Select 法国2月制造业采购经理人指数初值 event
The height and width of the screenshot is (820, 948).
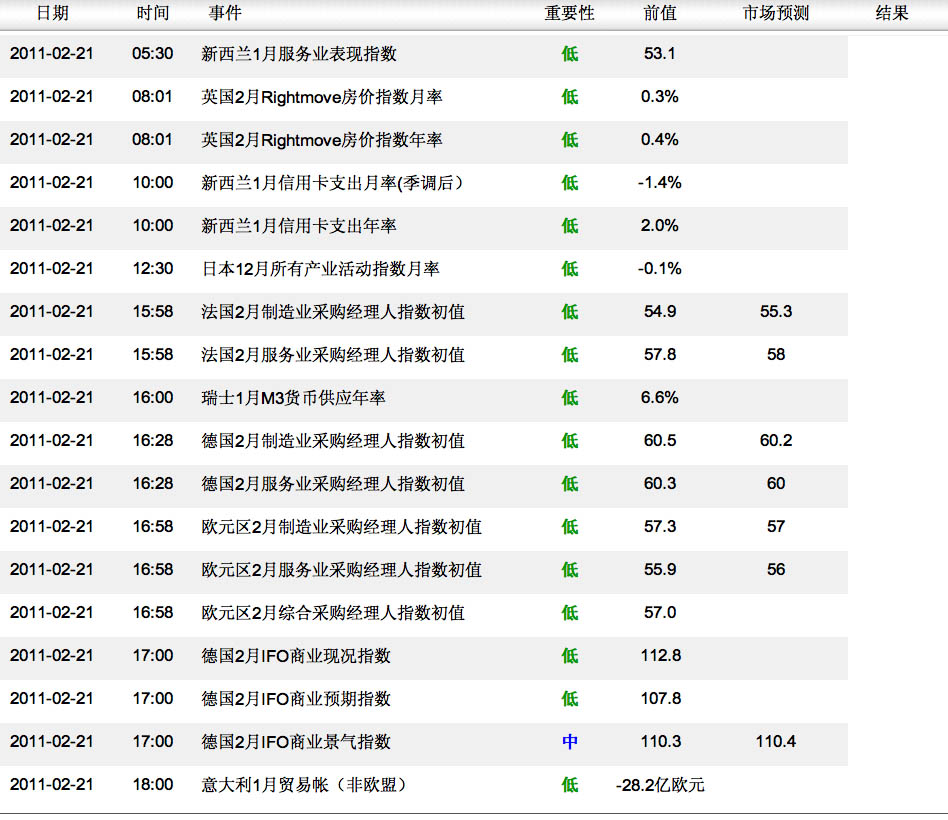[x=333, y=311]
